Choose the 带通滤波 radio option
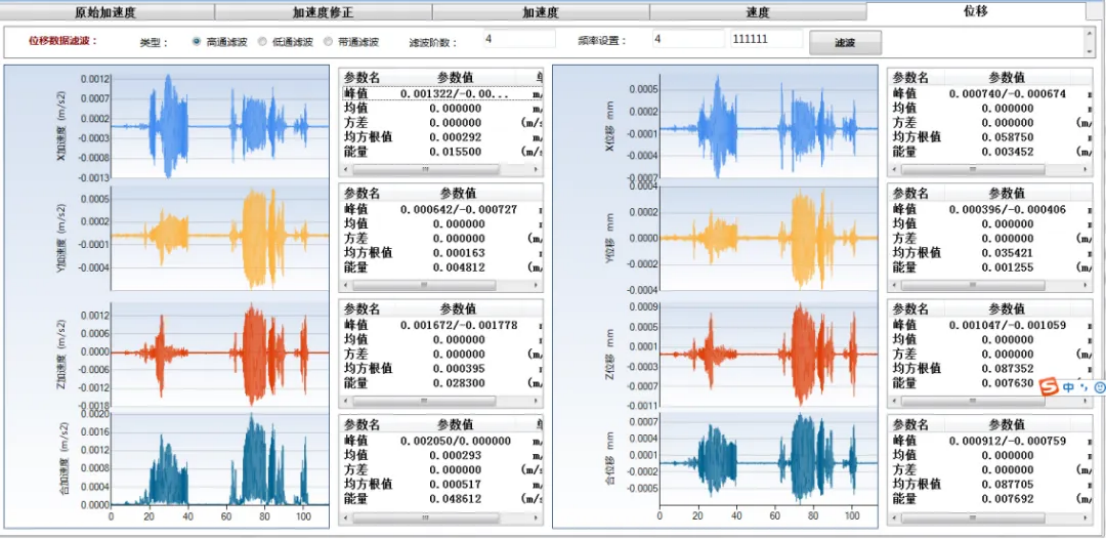 tap(329, 42)
